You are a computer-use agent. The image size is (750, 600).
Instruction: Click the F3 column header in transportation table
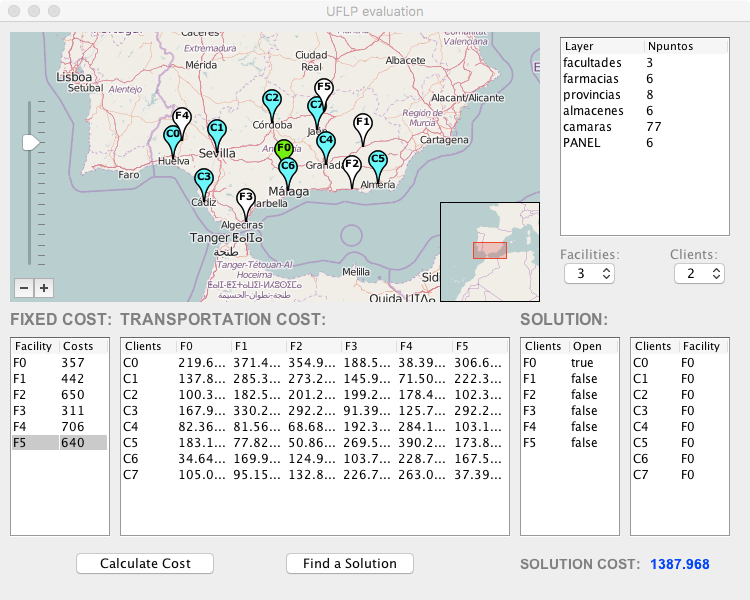pyautogui.click(x=369, y=346)
